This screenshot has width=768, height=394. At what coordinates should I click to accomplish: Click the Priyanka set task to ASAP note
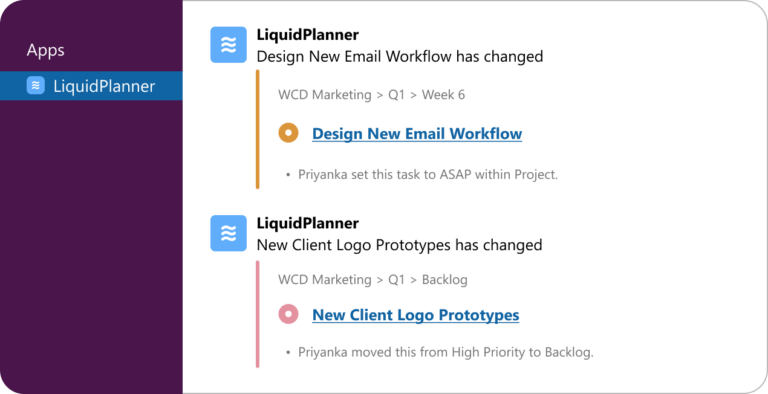(428, 174)
